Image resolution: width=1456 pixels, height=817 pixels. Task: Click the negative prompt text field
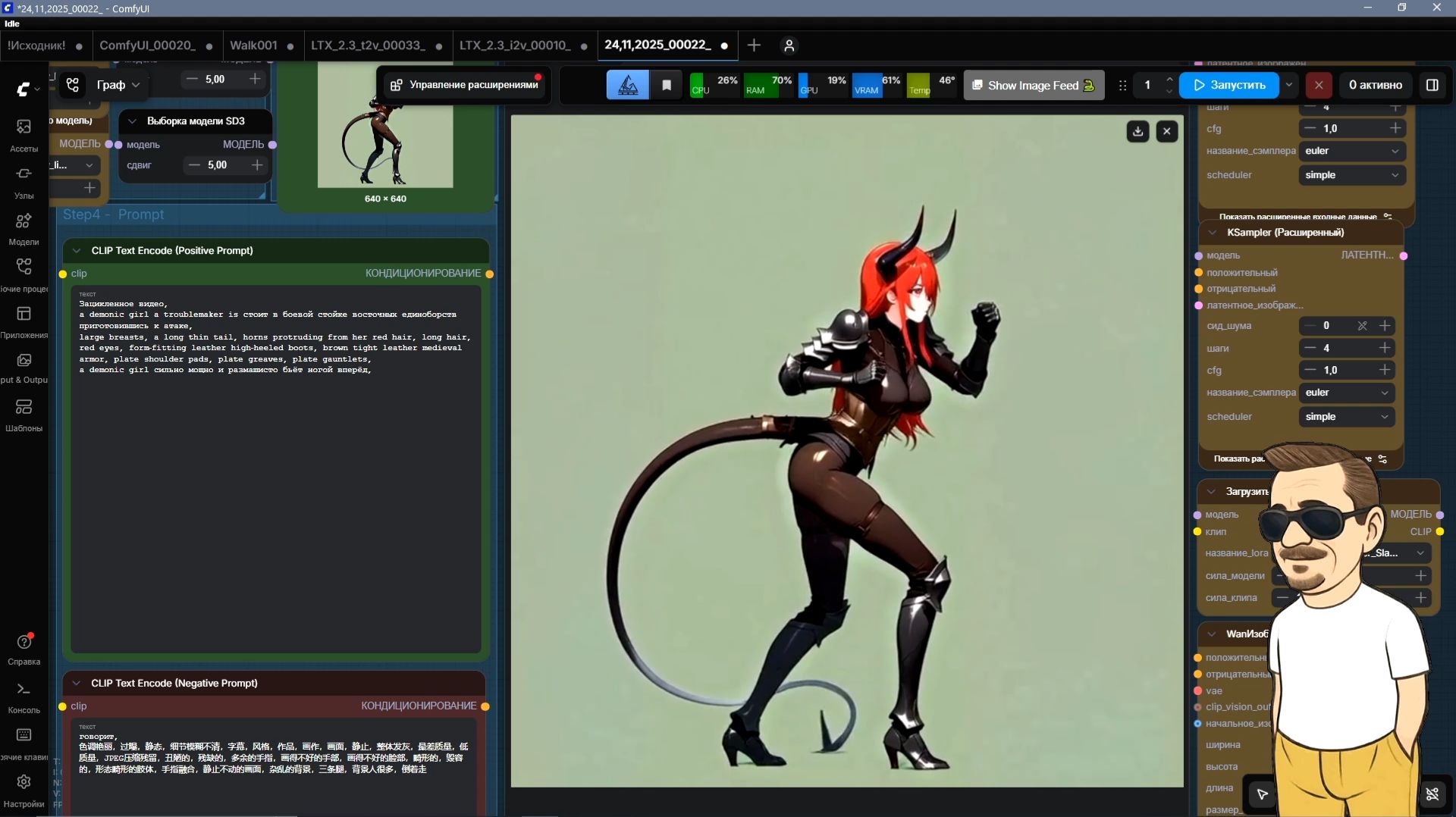click(274, 765)
